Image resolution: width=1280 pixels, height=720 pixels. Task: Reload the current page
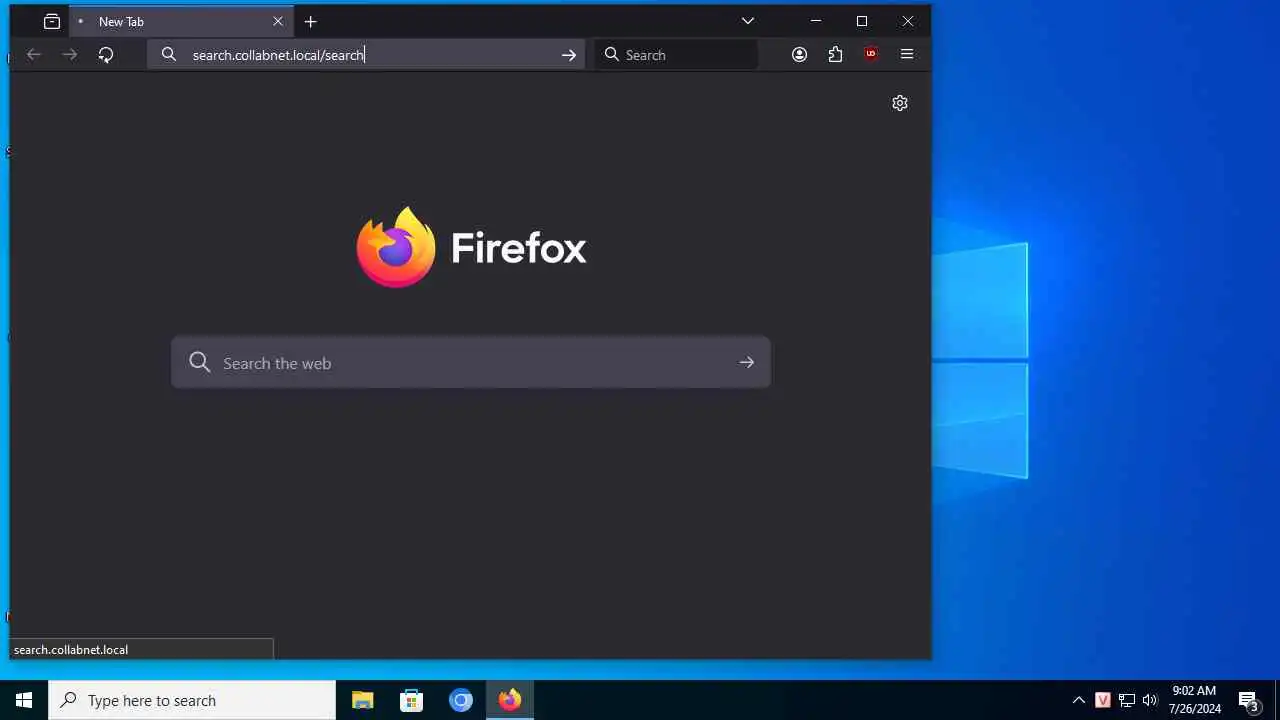(106, 55)
